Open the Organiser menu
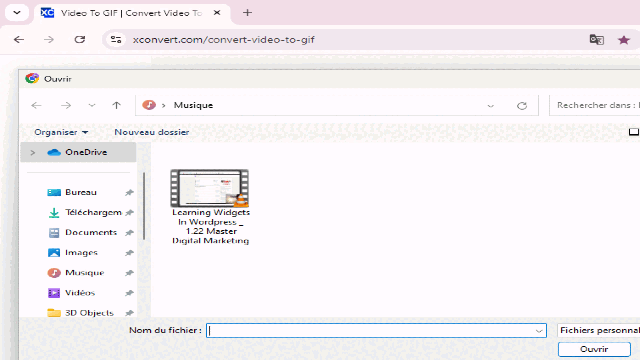Screen dimensions: 640x360 coord(61,132)
